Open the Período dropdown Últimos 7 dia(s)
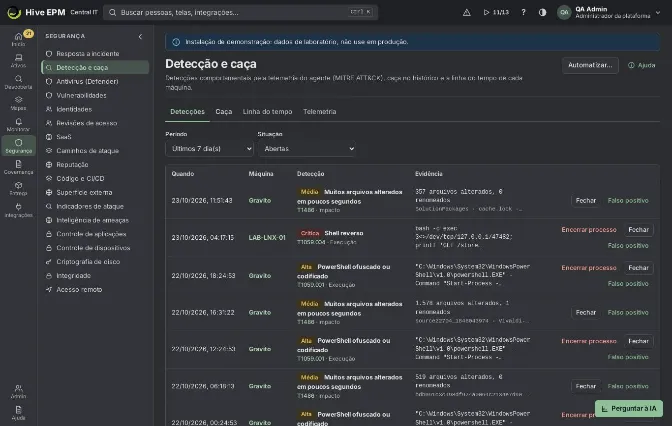Screen dimensions: 672x426 209,149
